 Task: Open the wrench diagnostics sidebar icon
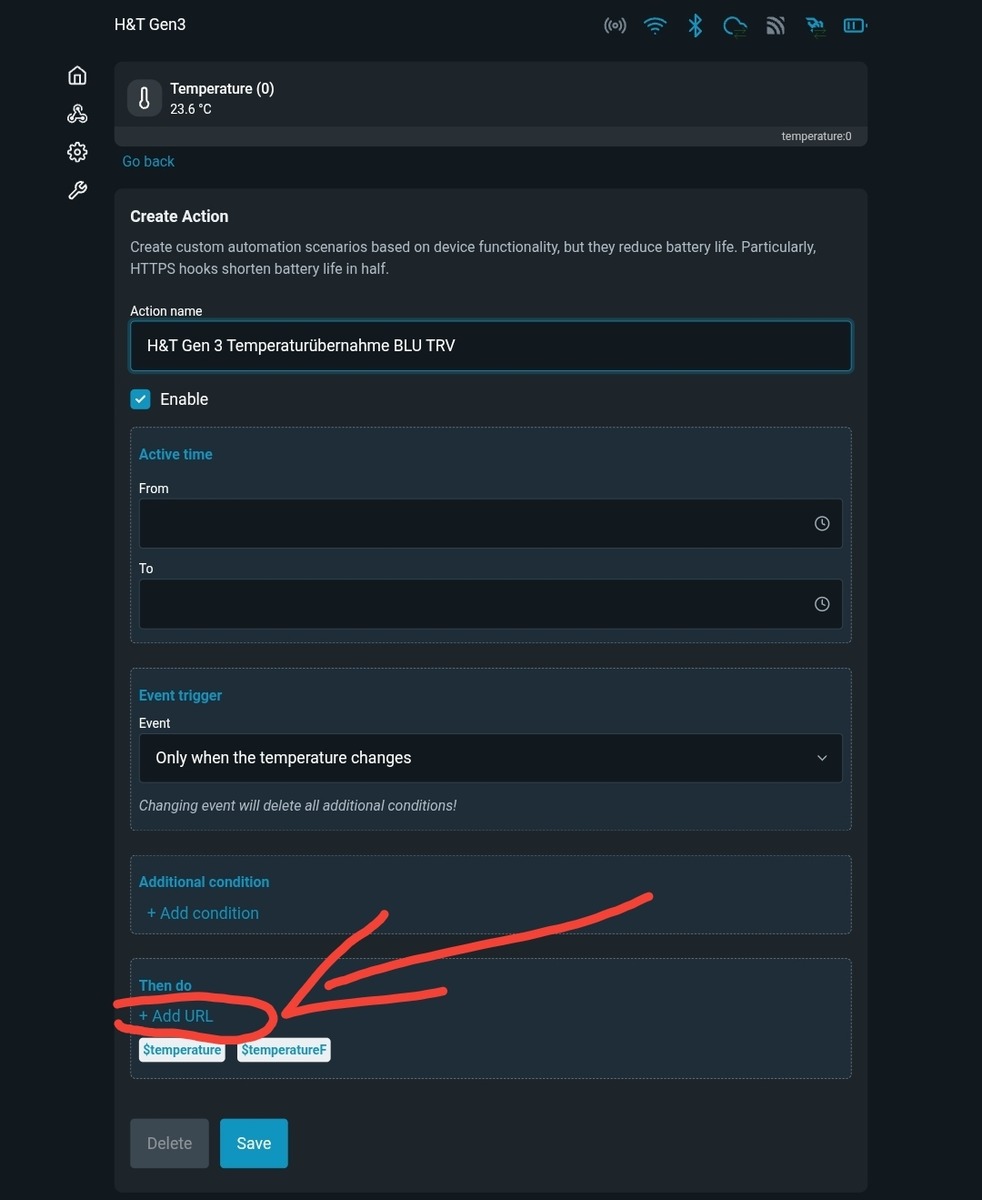(x=77, y=190)
